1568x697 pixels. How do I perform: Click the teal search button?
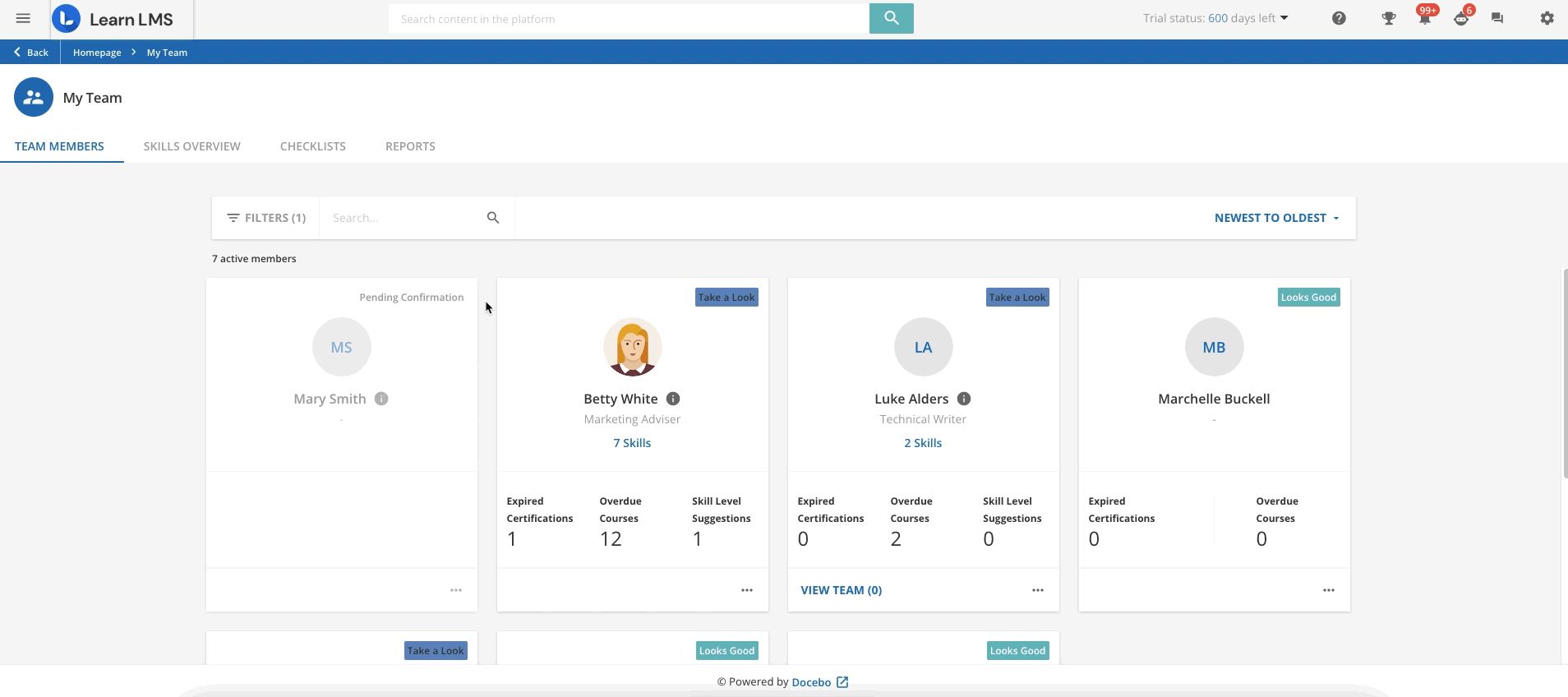(x=892, y=18)
